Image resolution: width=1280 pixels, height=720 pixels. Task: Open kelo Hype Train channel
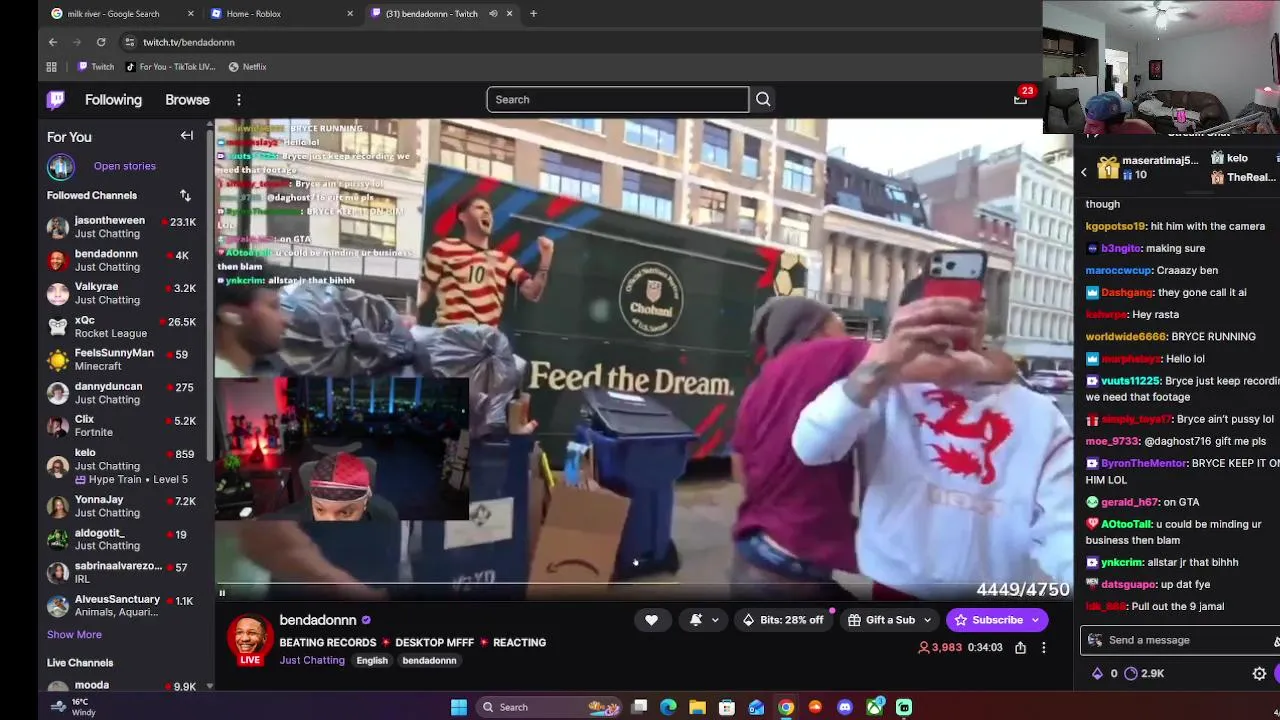(x=122, y=466)
